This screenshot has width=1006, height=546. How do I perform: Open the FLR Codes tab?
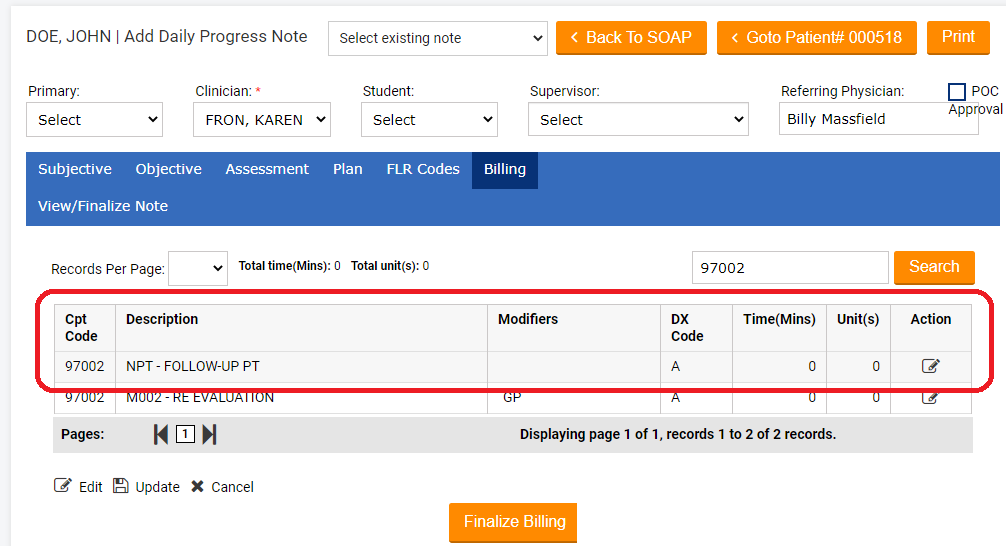423,169
